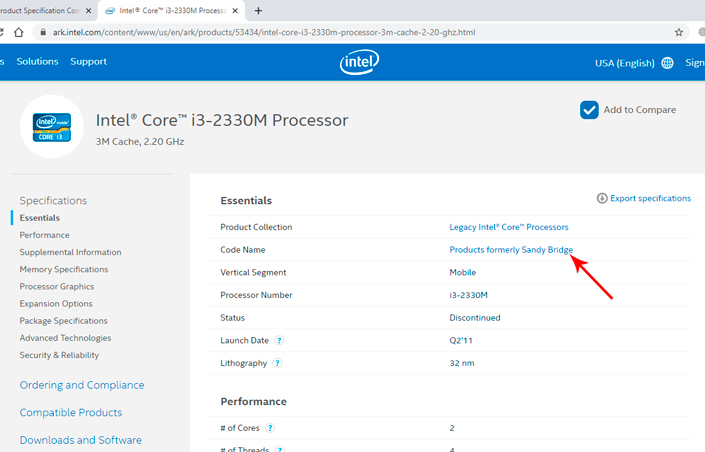Go to Security & Reliability section
Viewport: 705px width, 452px height.
pos(59,355)
